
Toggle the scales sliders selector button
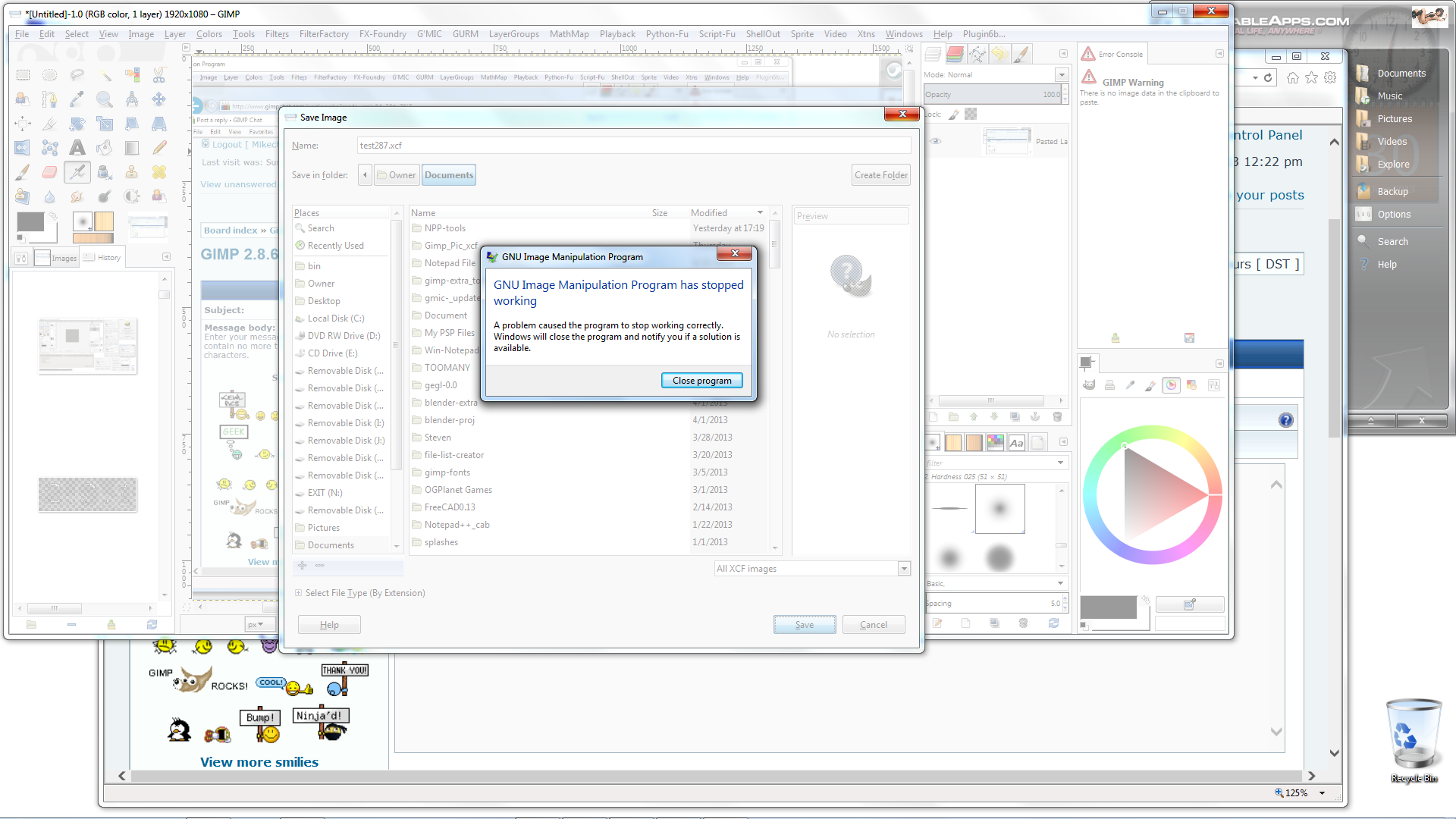click(1214, 385)
